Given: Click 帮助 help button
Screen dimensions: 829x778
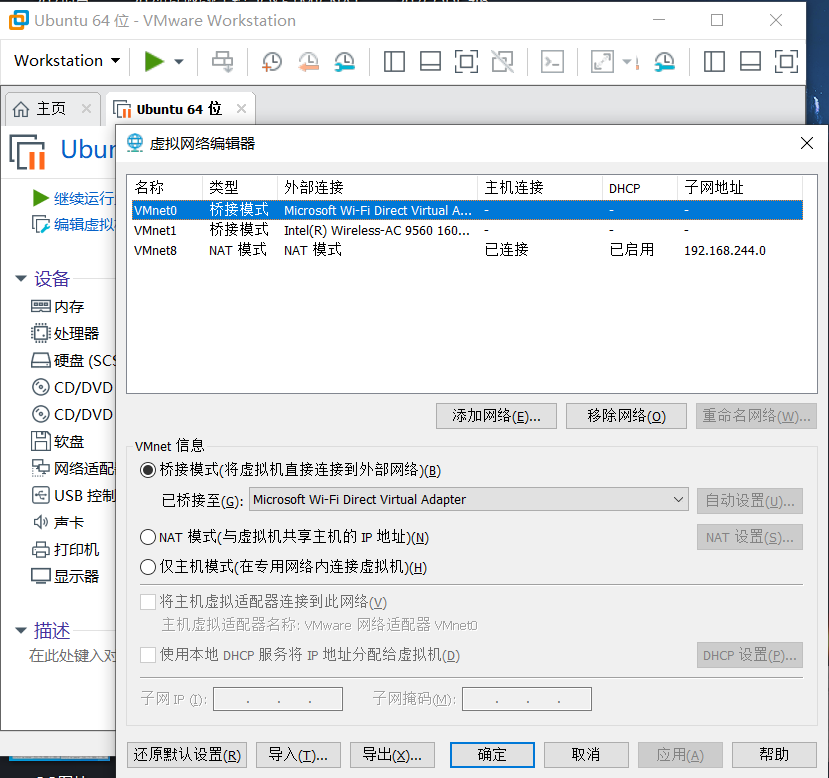Looking at the screenshot, I should pyautogui.click(x=774, y=755).
